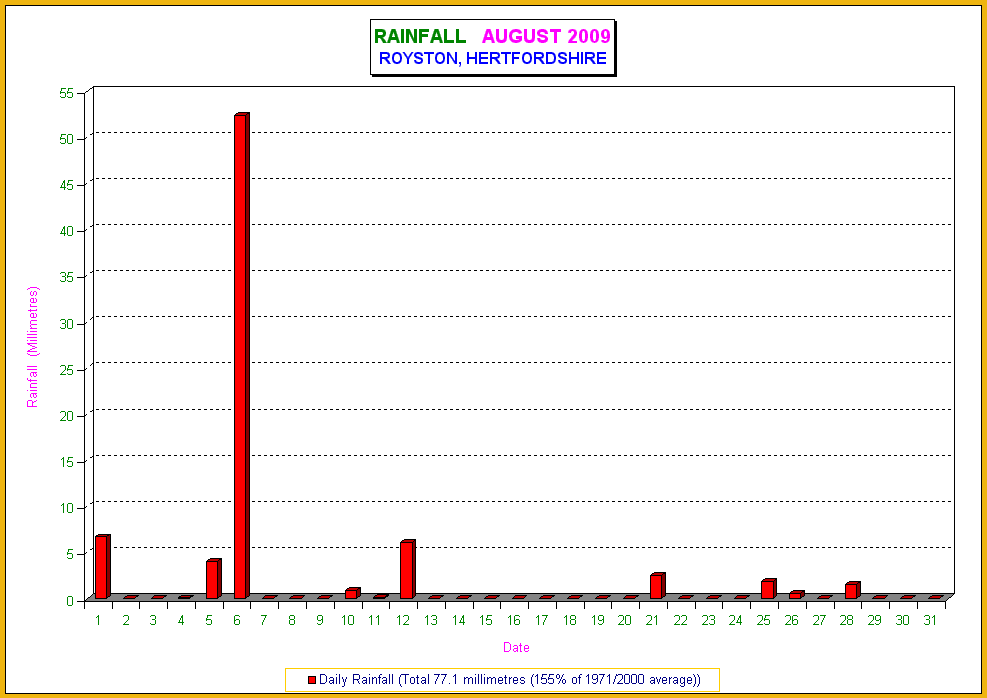Click the x-axis date label 16

click(x=514, y=621)
